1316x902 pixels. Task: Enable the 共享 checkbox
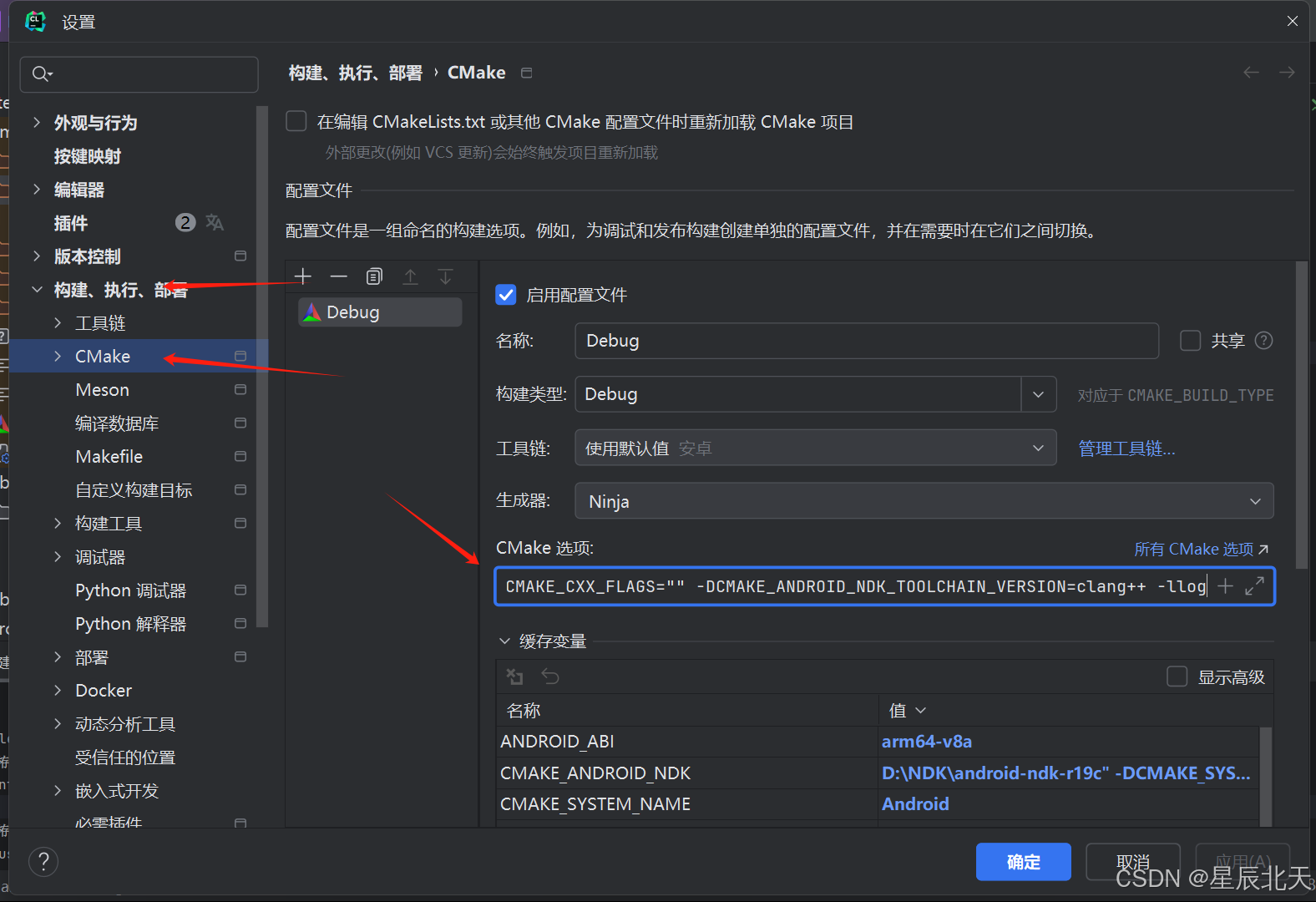(1190, 341)
